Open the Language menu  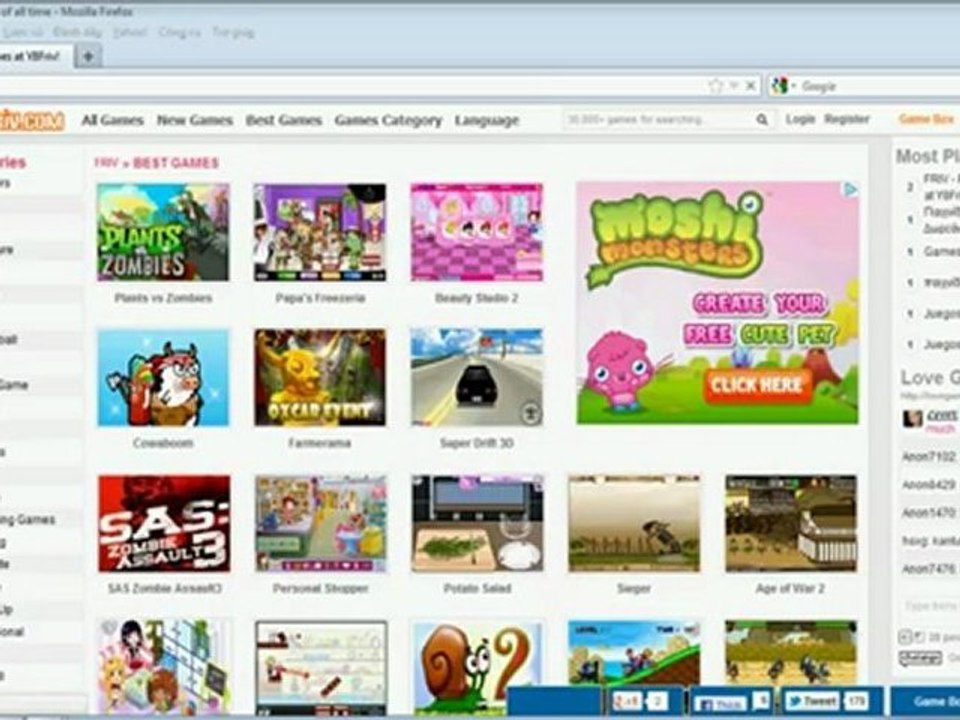pos(487,121)
